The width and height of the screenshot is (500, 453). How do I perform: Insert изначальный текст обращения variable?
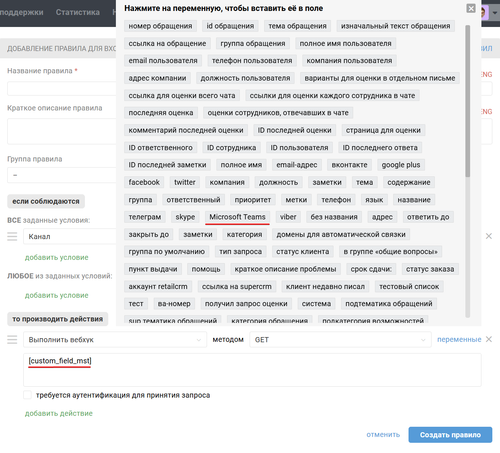[x=396, y=26]
